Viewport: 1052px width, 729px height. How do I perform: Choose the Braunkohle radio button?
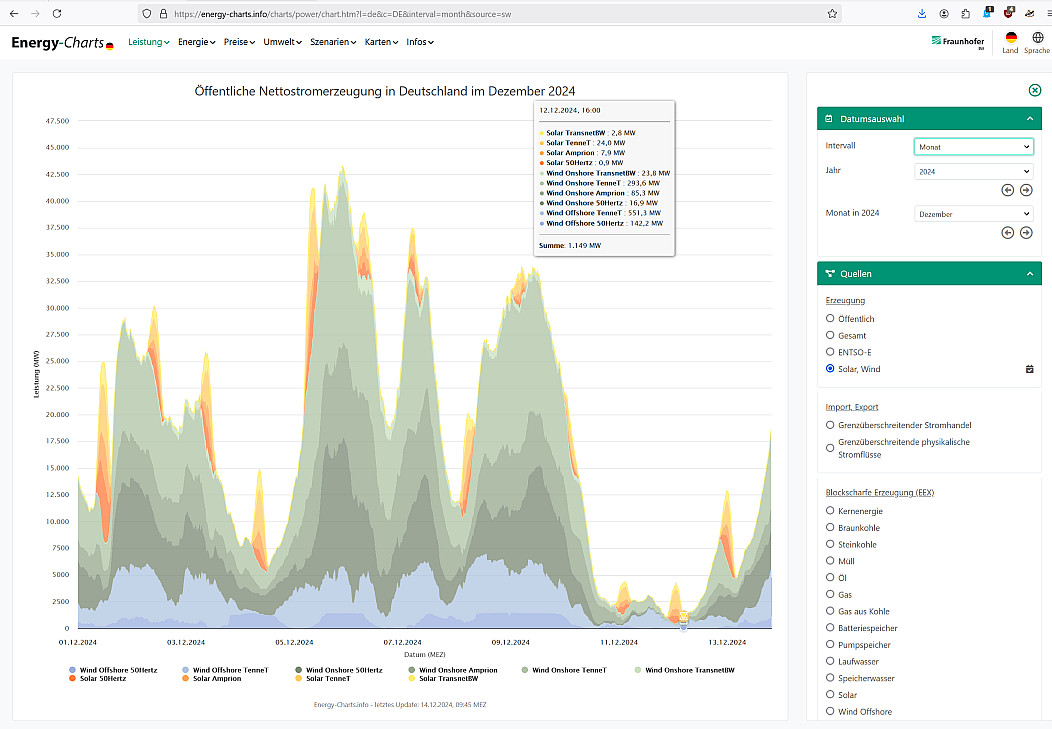830,528
